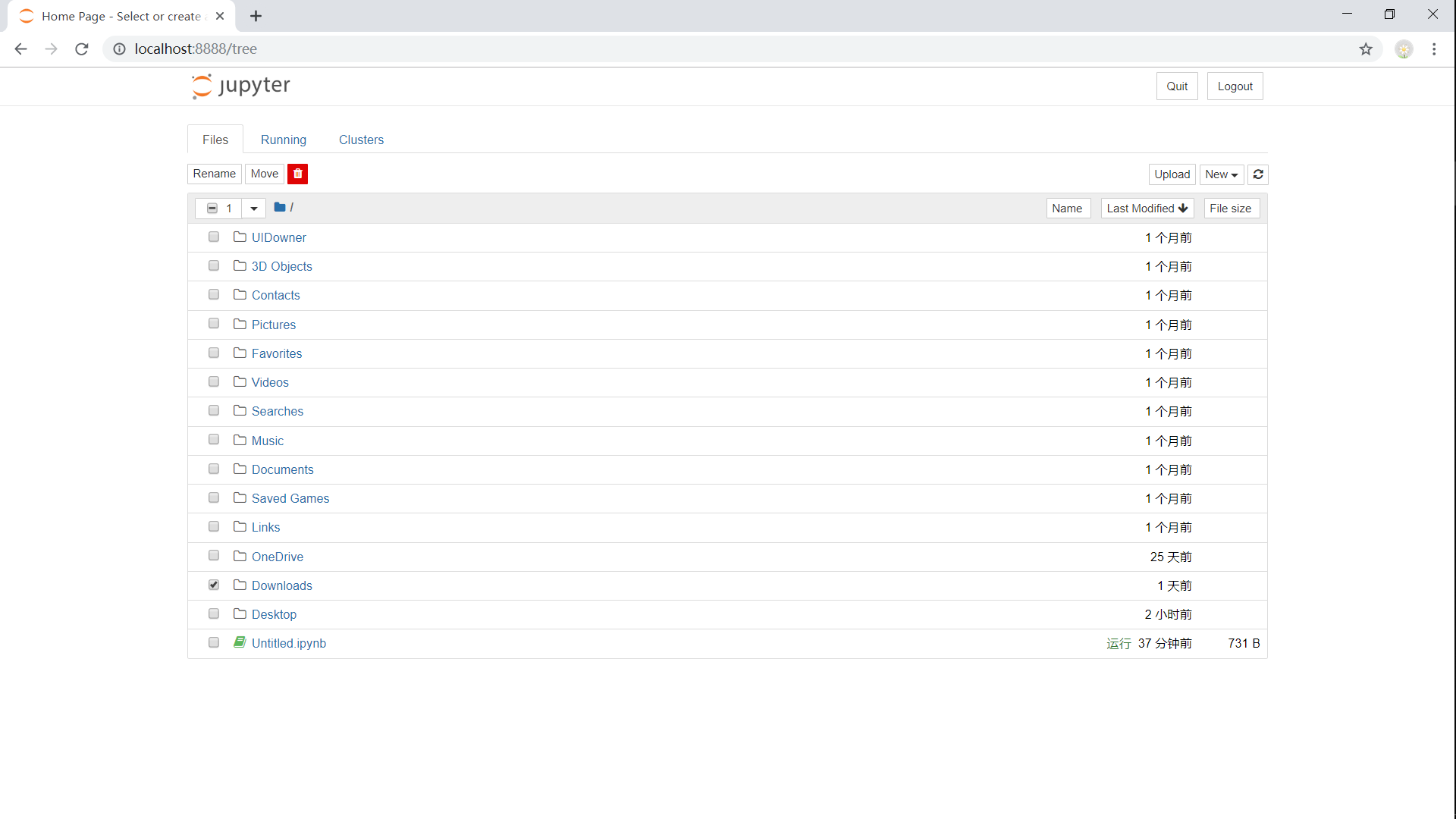
Task: Reload the browser page
Action: (x=82, y=49)
